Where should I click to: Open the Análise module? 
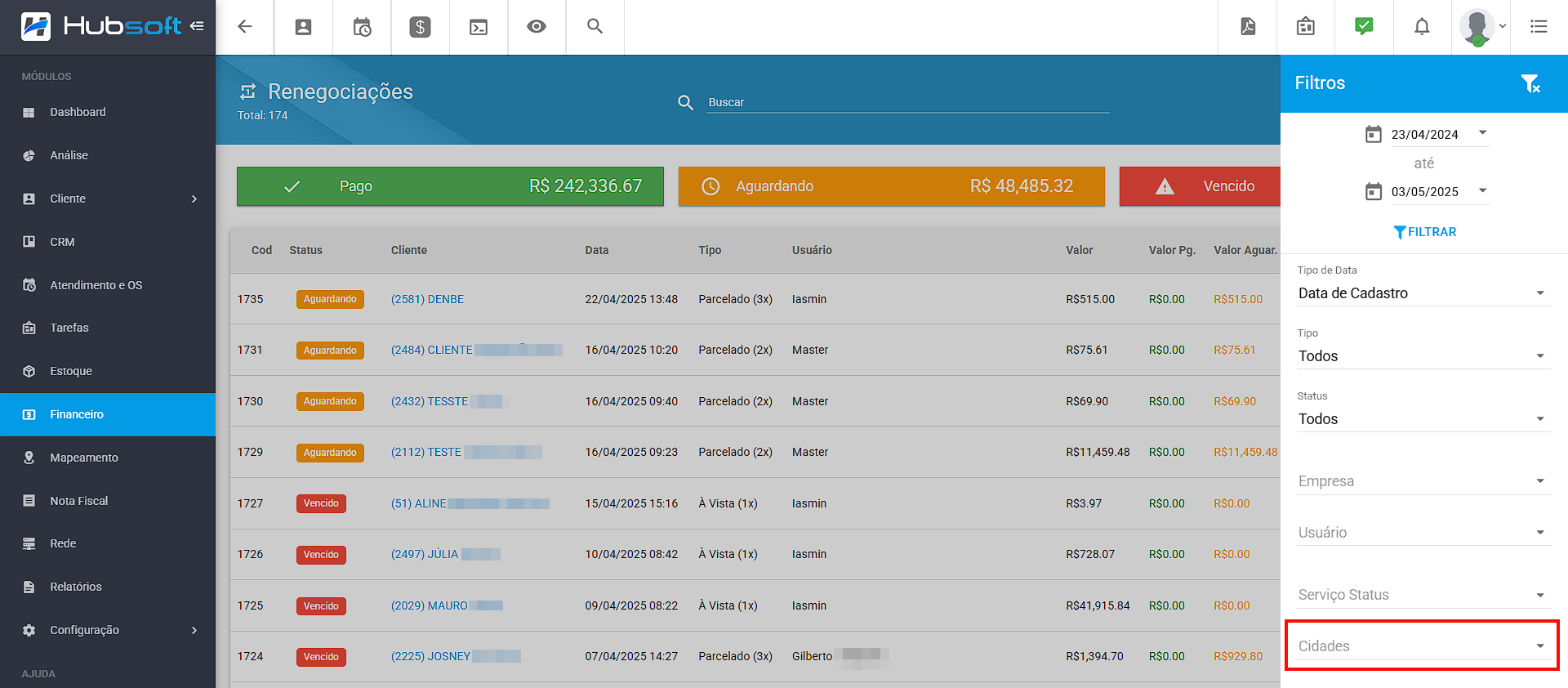tap(108, 155)
